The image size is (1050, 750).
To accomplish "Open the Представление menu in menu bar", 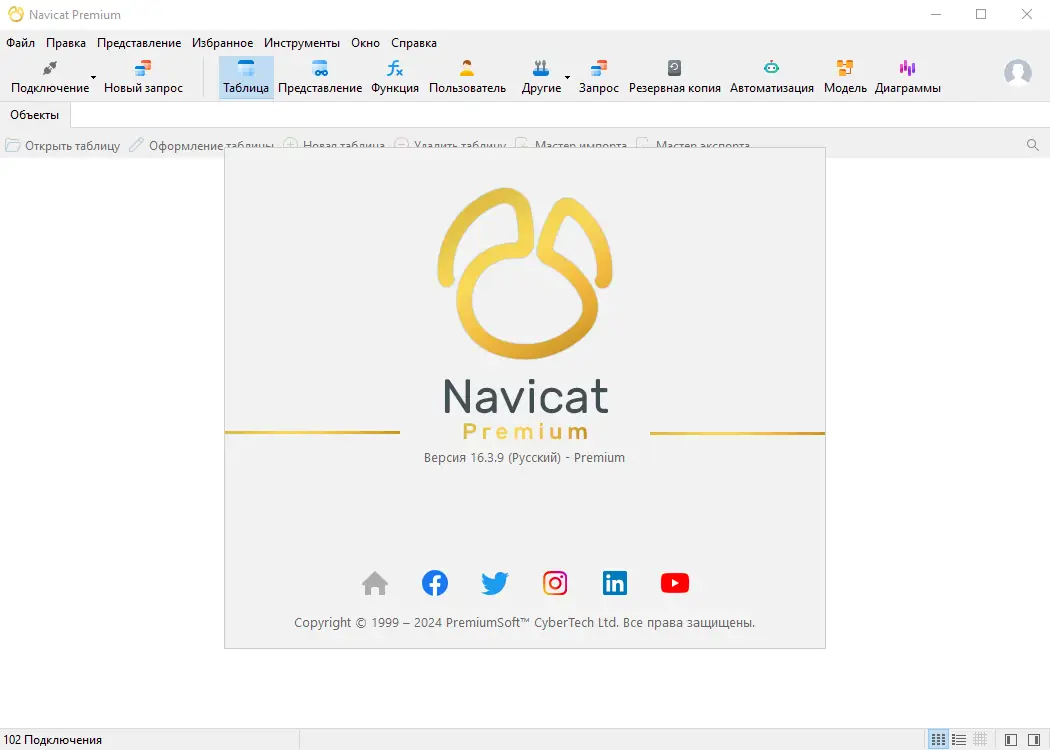I will 139,43.
